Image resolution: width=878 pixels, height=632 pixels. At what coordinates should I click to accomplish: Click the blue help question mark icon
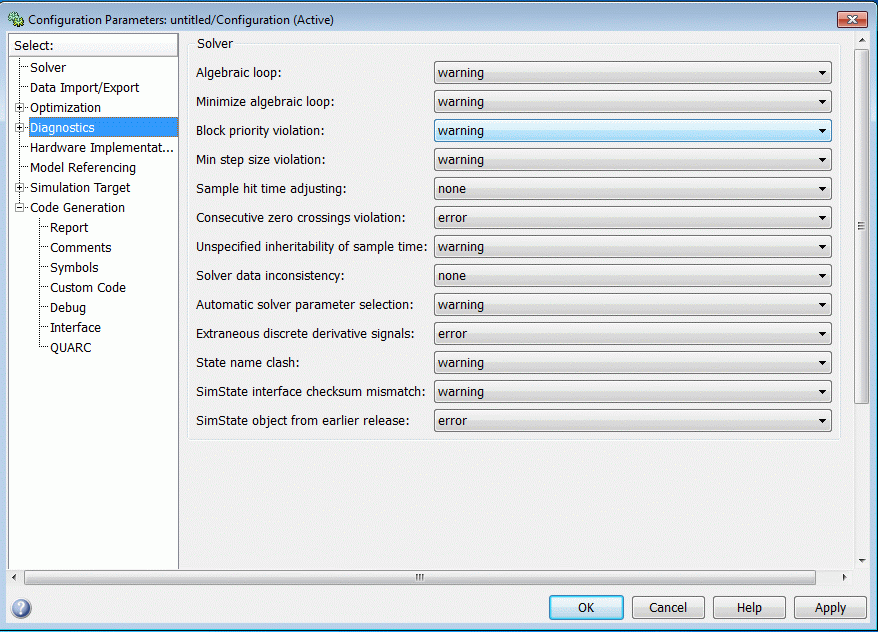coord(21,608)
